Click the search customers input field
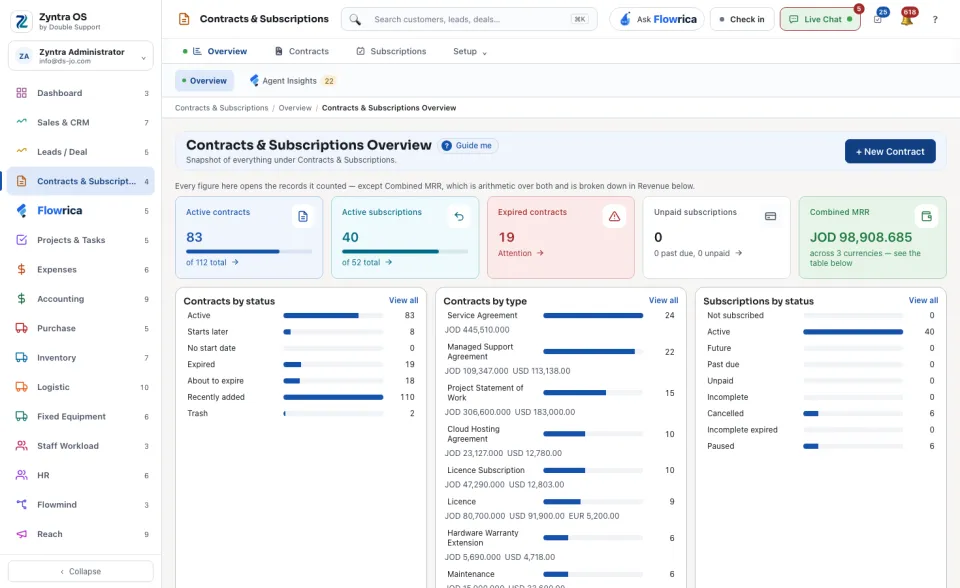Screen dimensions: 960x588 click(x=469, y=20)
